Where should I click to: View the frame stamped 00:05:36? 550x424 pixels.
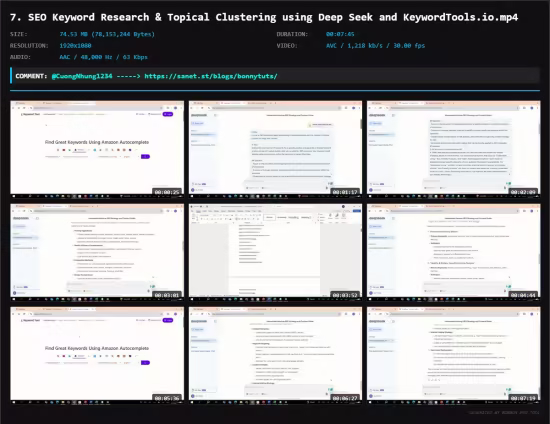[97, 355]
